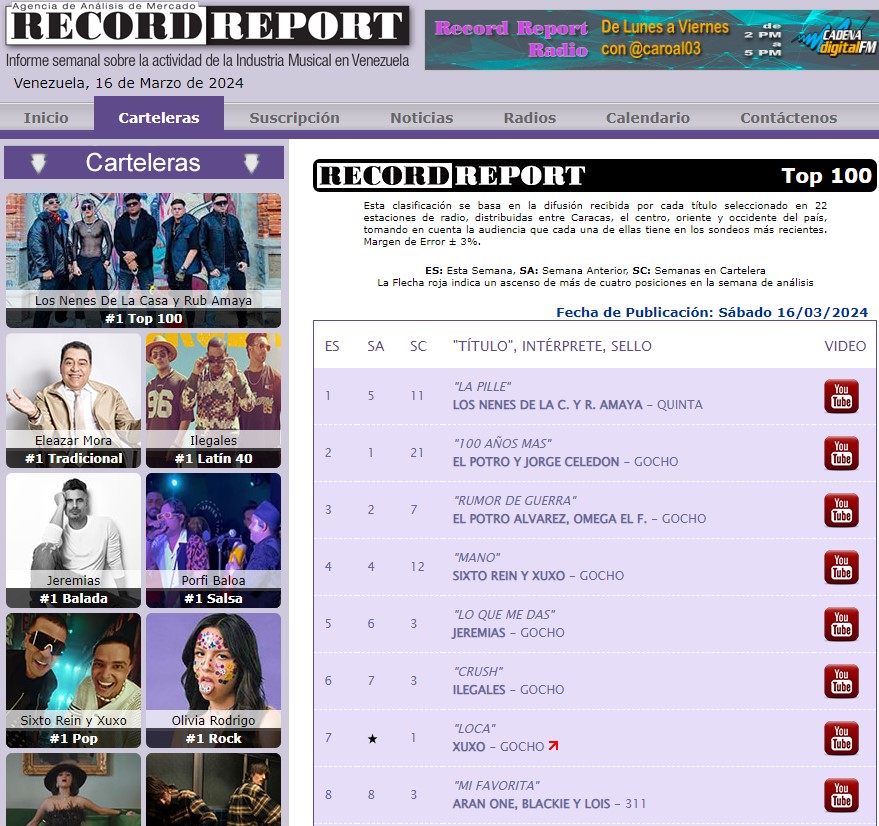Viewport: 879px width, 826px height.
Task: Open Jeremias #1 Balada chart
Action: pos(73,541)
